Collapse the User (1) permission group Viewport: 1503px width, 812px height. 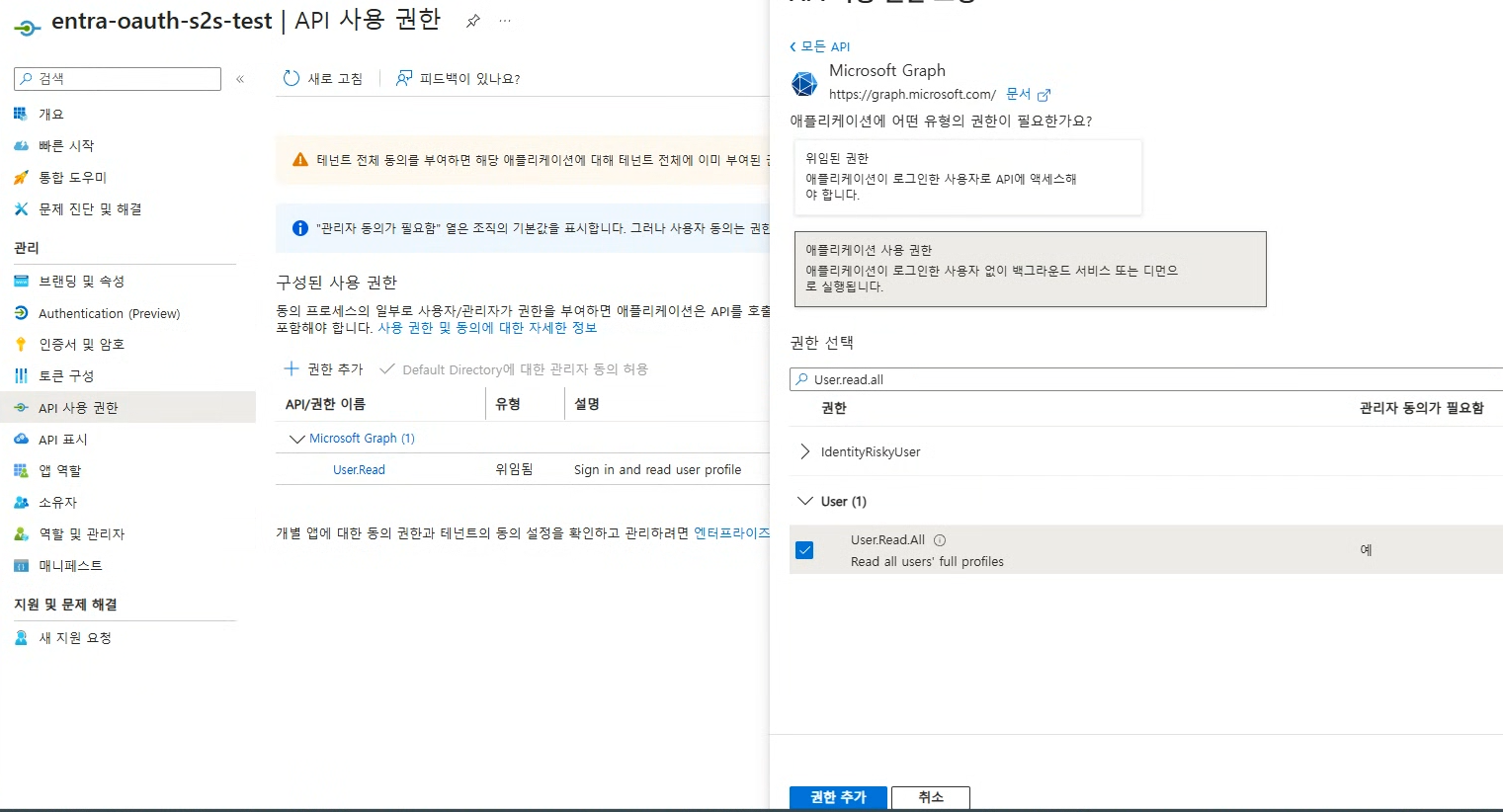pos(804,501)
